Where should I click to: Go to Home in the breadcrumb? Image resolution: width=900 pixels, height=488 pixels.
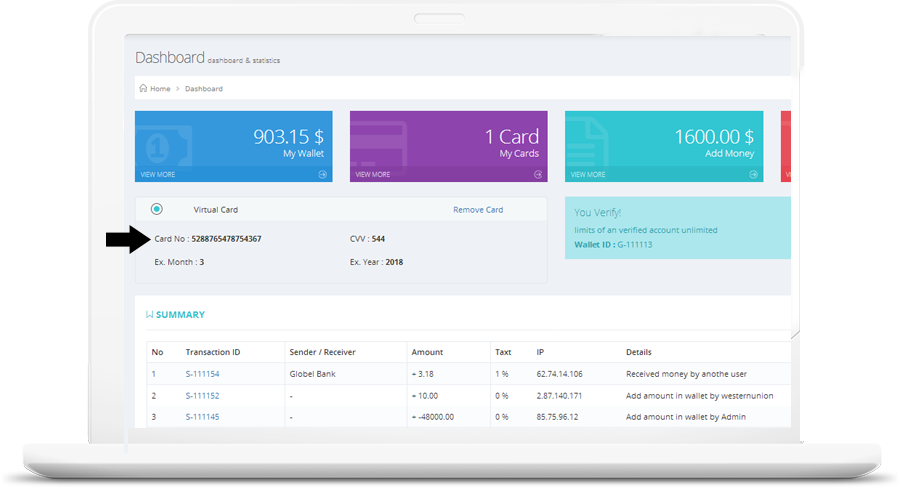160,89
